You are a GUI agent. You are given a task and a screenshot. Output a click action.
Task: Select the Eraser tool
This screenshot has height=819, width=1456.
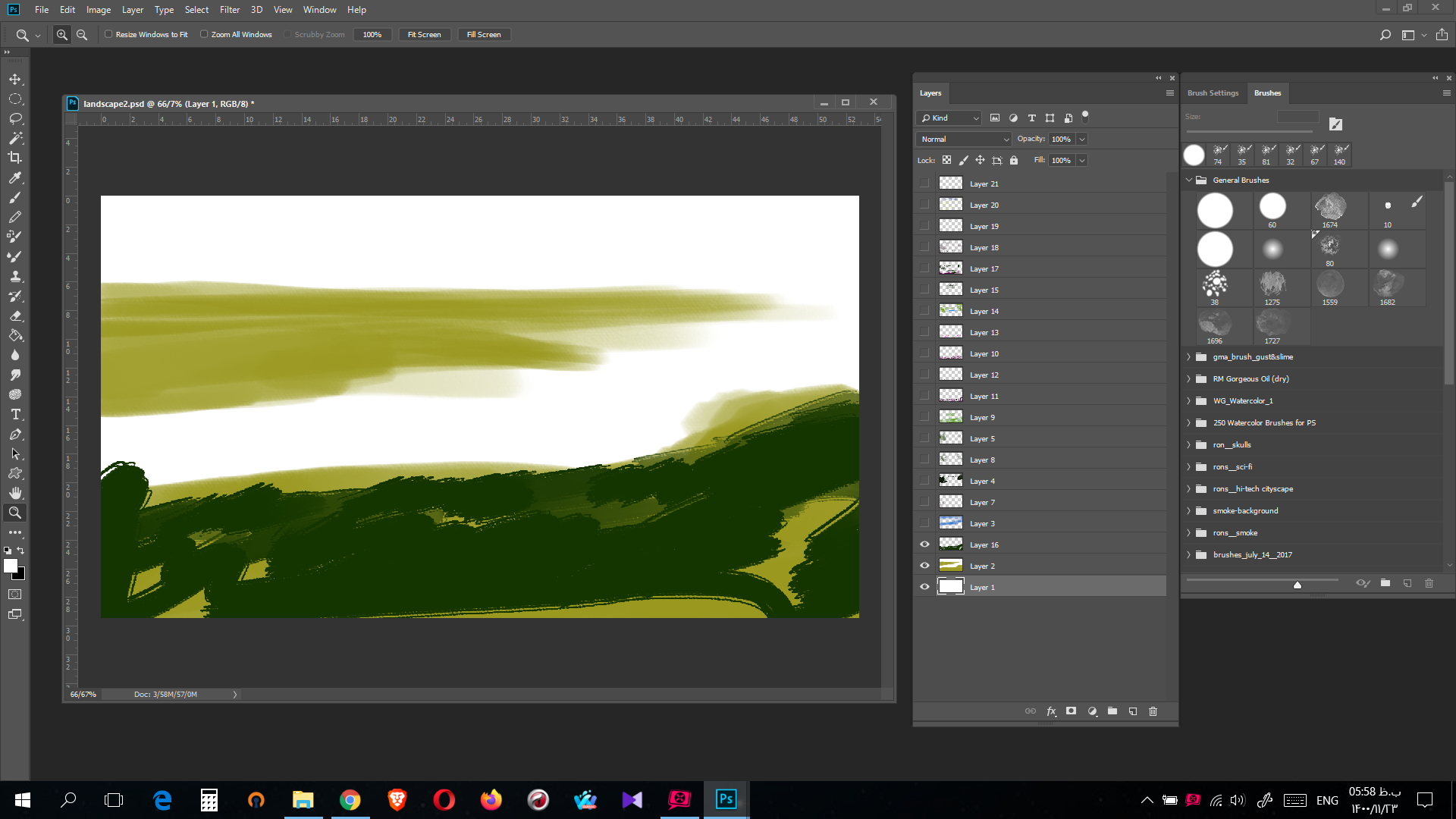coord(15,315)
